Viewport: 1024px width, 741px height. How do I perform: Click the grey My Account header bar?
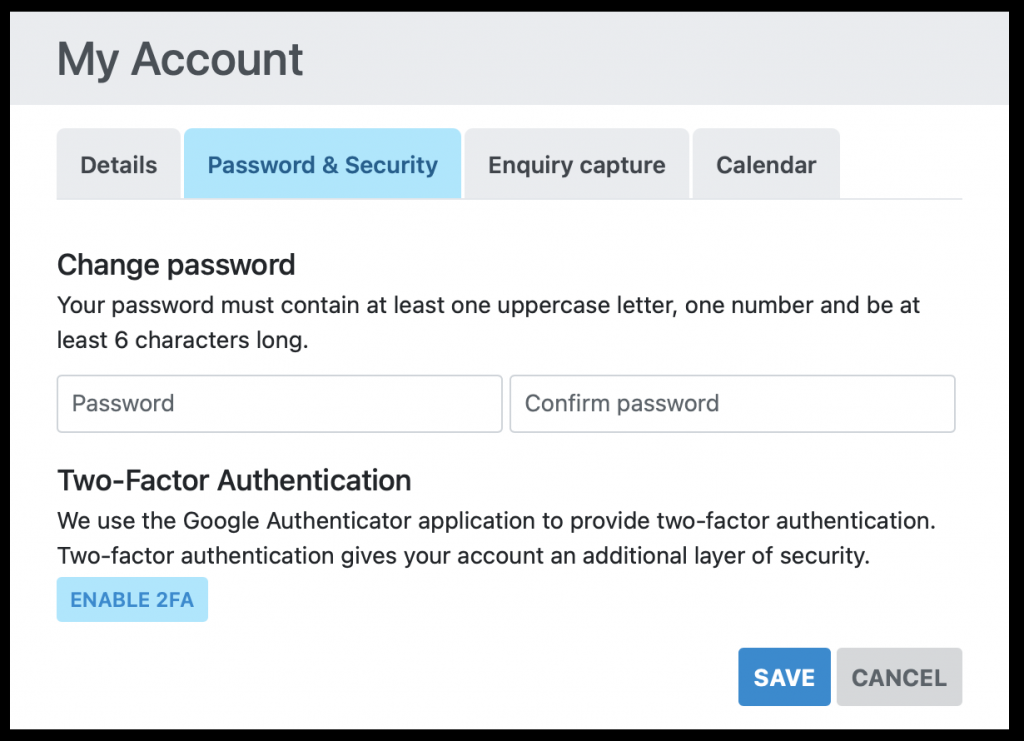point(650,60)
